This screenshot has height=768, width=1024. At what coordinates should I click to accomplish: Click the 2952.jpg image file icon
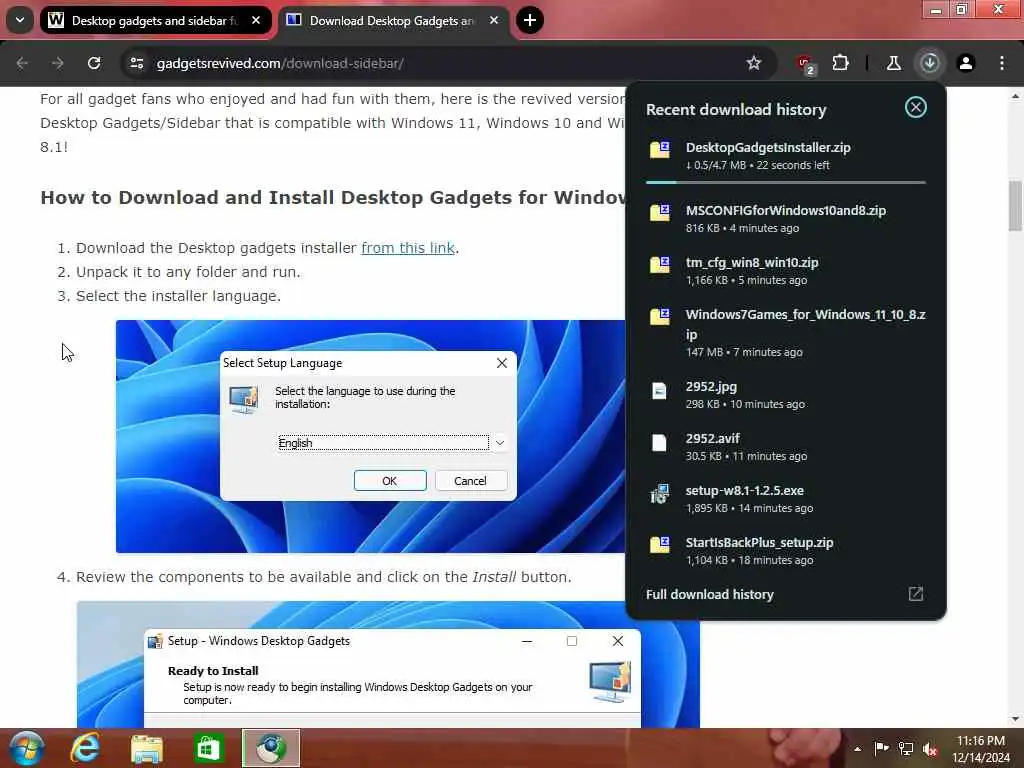tap(660, 391)
